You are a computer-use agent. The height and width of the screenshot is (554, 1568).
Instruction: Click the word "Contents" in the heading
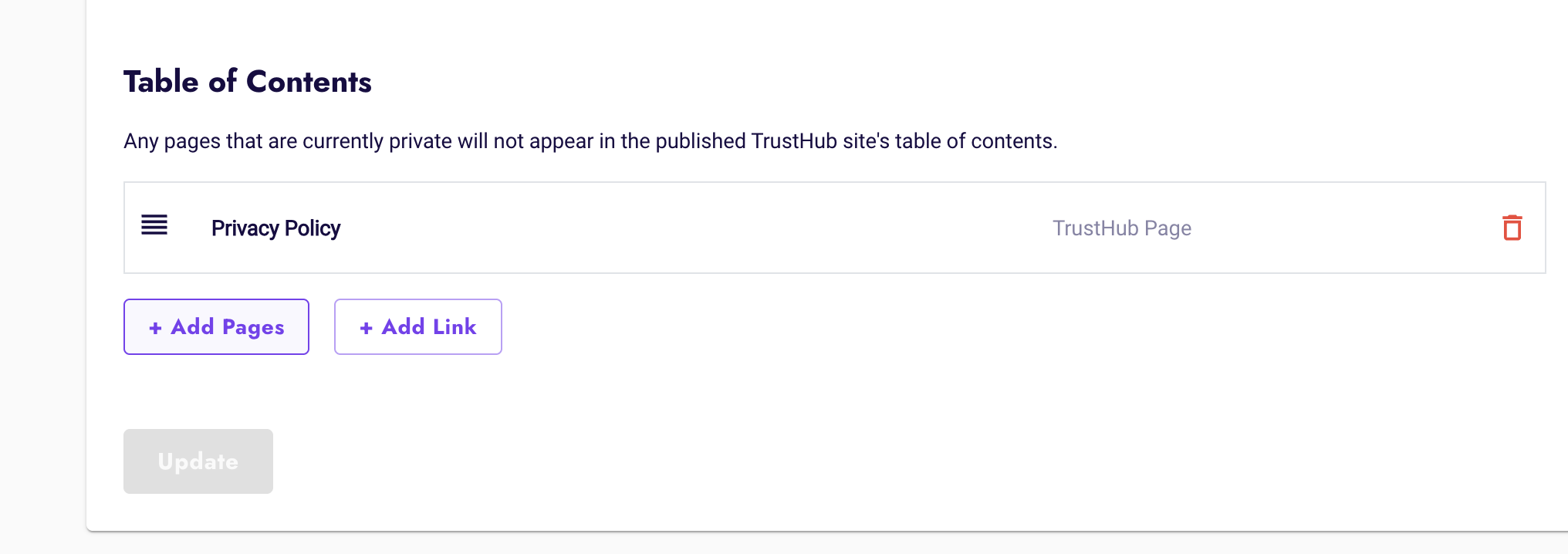coord(309,81)
